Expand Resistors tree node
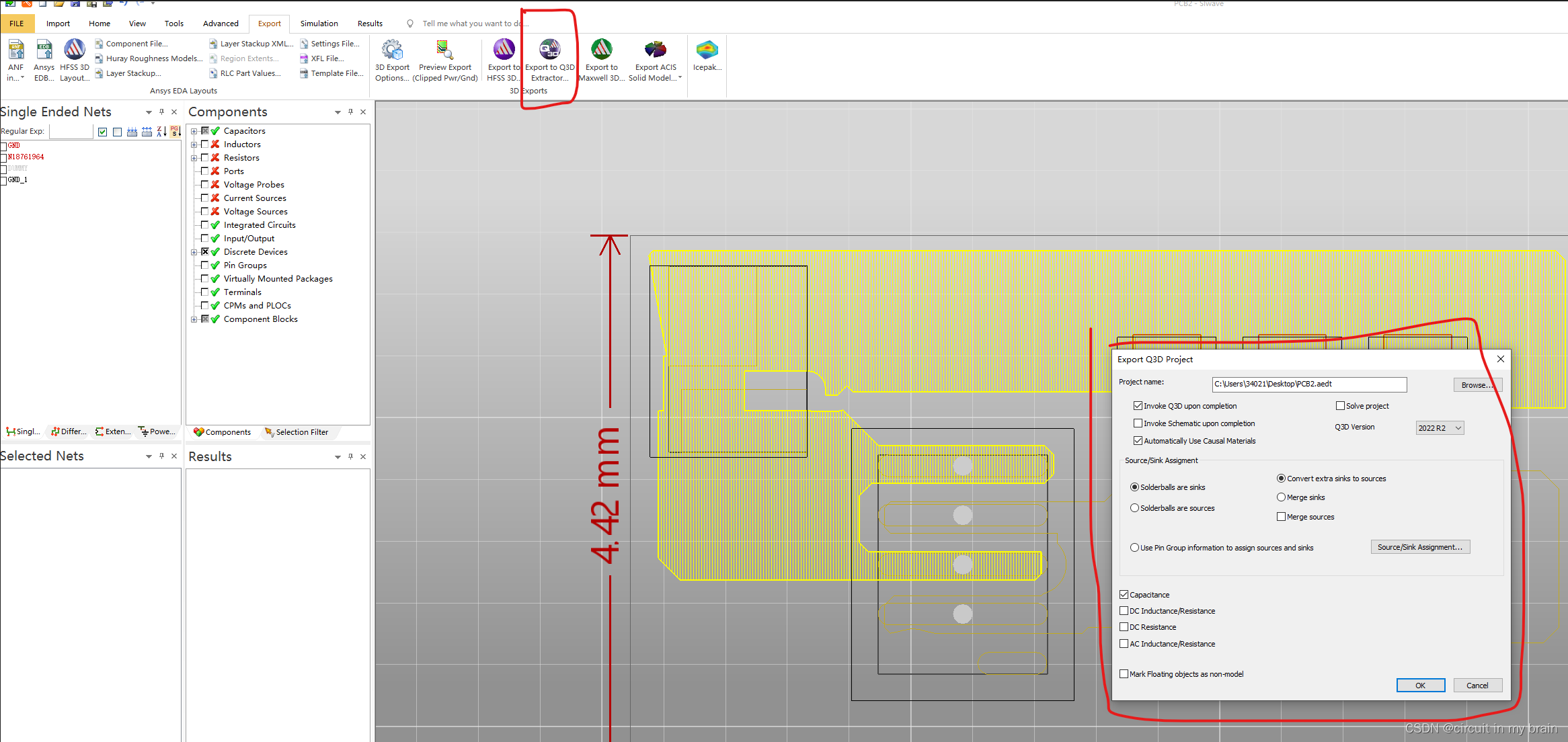This screenshot has width=1568, height=742. click(x=194, y=158)
